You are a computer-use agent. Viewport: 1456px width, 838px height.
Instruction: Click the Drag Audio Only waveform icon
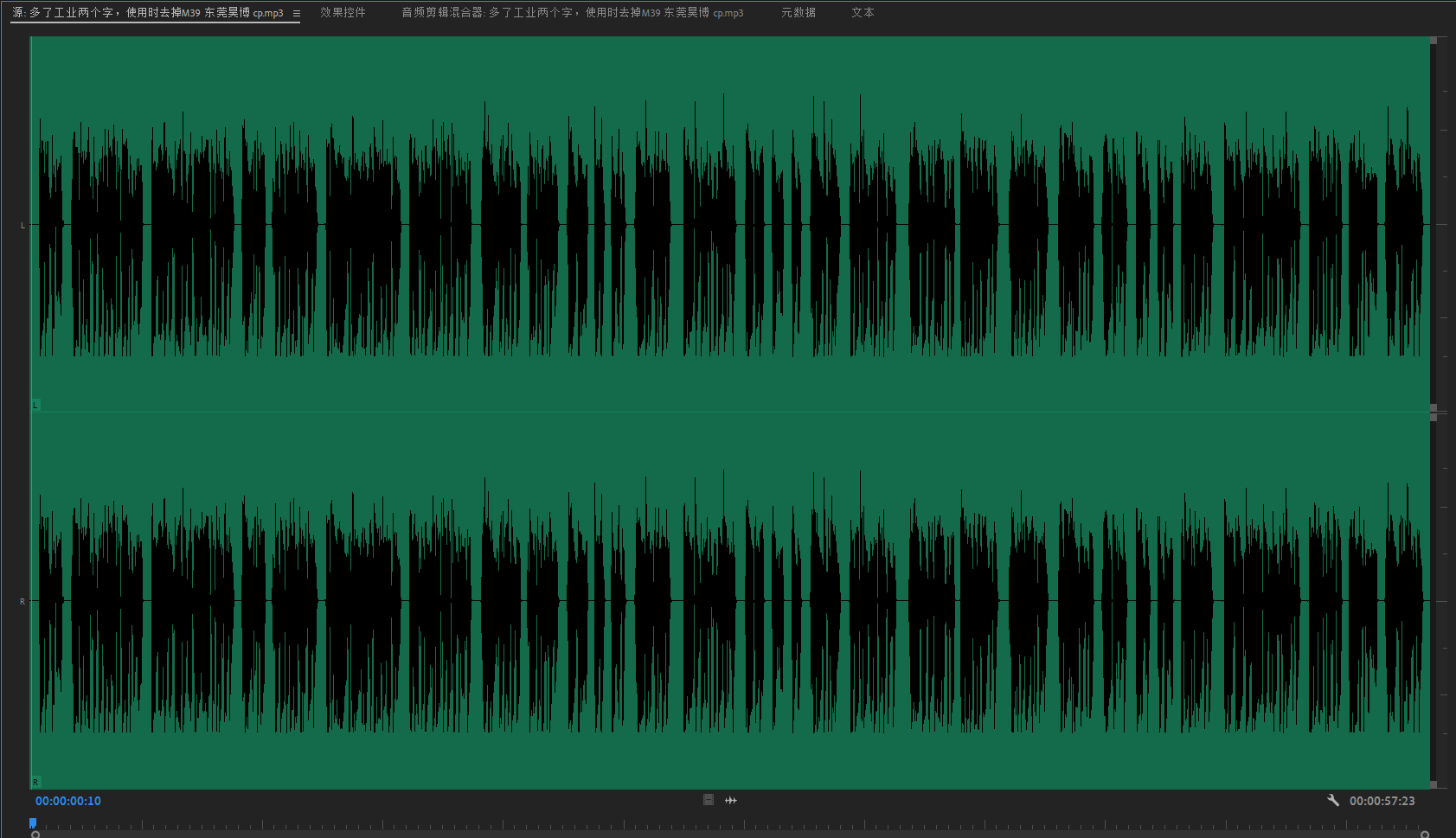click(x=731, y=800)
